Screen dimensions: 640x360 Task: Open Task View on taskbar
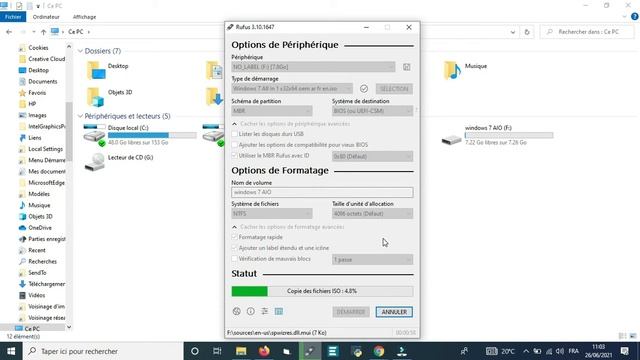(x=217, y=351)
